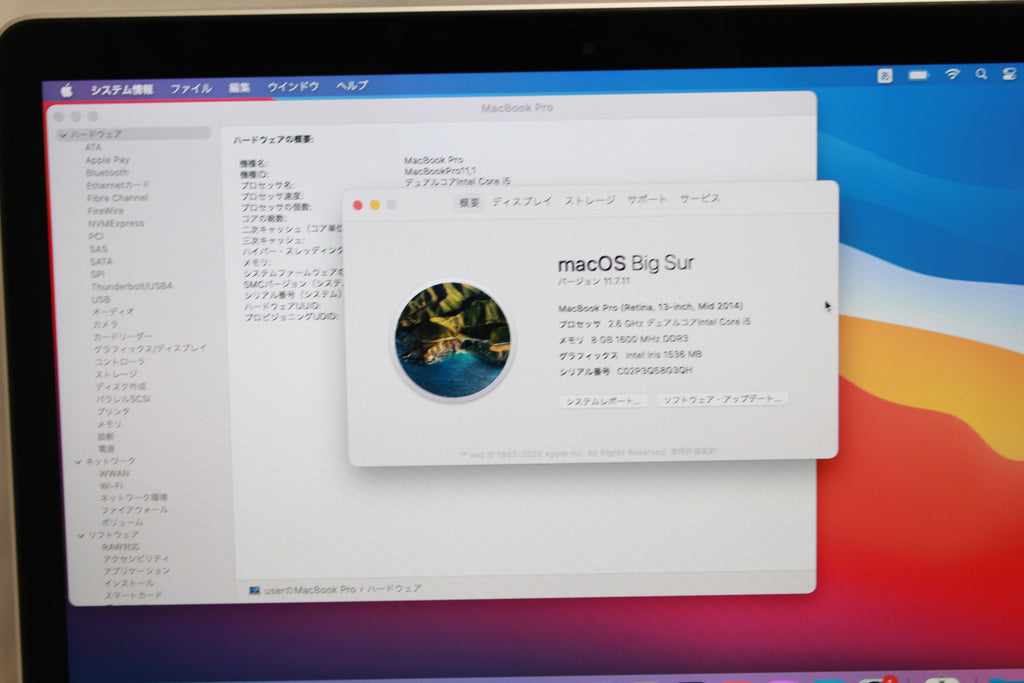Select グラフィックス/ディスプレイ in the sidebar
The width and height of the screenshot is (1024, 683).
click(150, 349)
